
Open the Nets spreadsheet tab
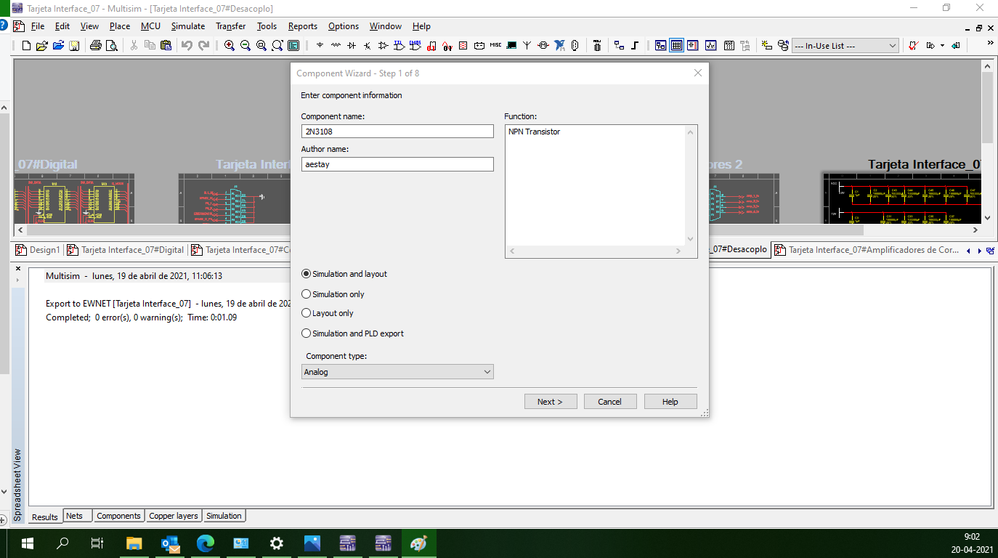74,516
